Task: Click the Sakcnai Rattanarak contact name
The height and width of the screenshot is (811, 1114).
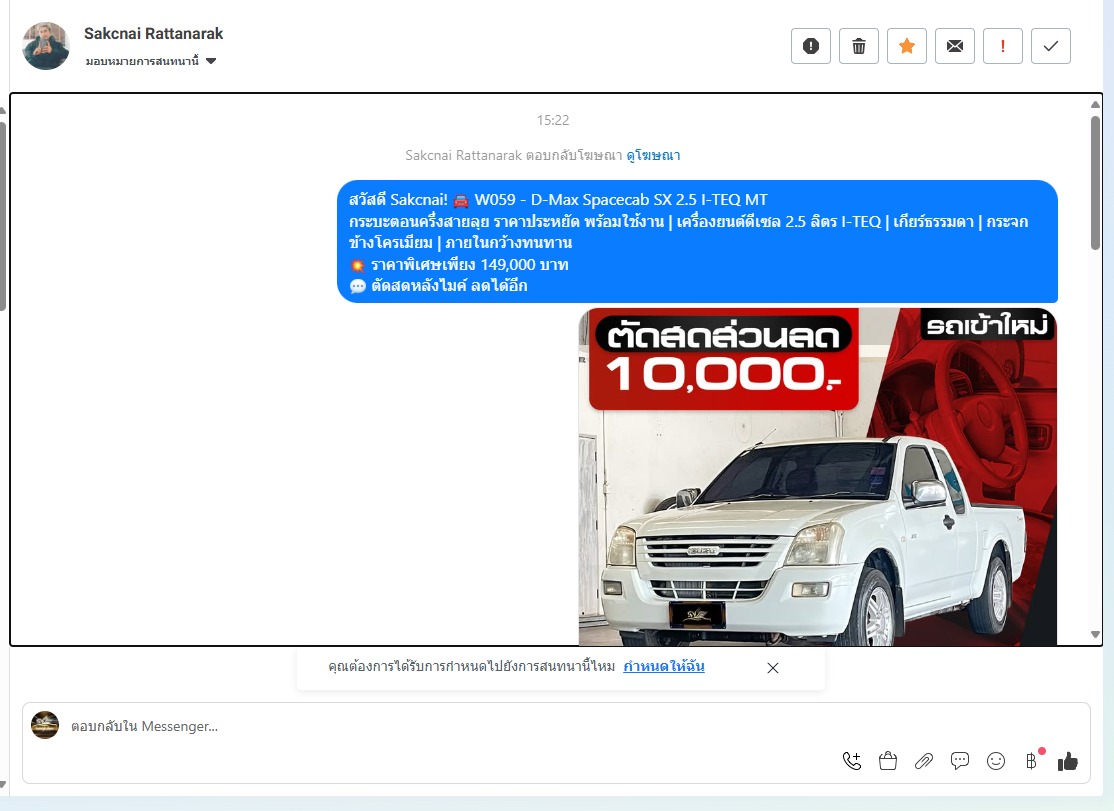Action: pos(153,33)
